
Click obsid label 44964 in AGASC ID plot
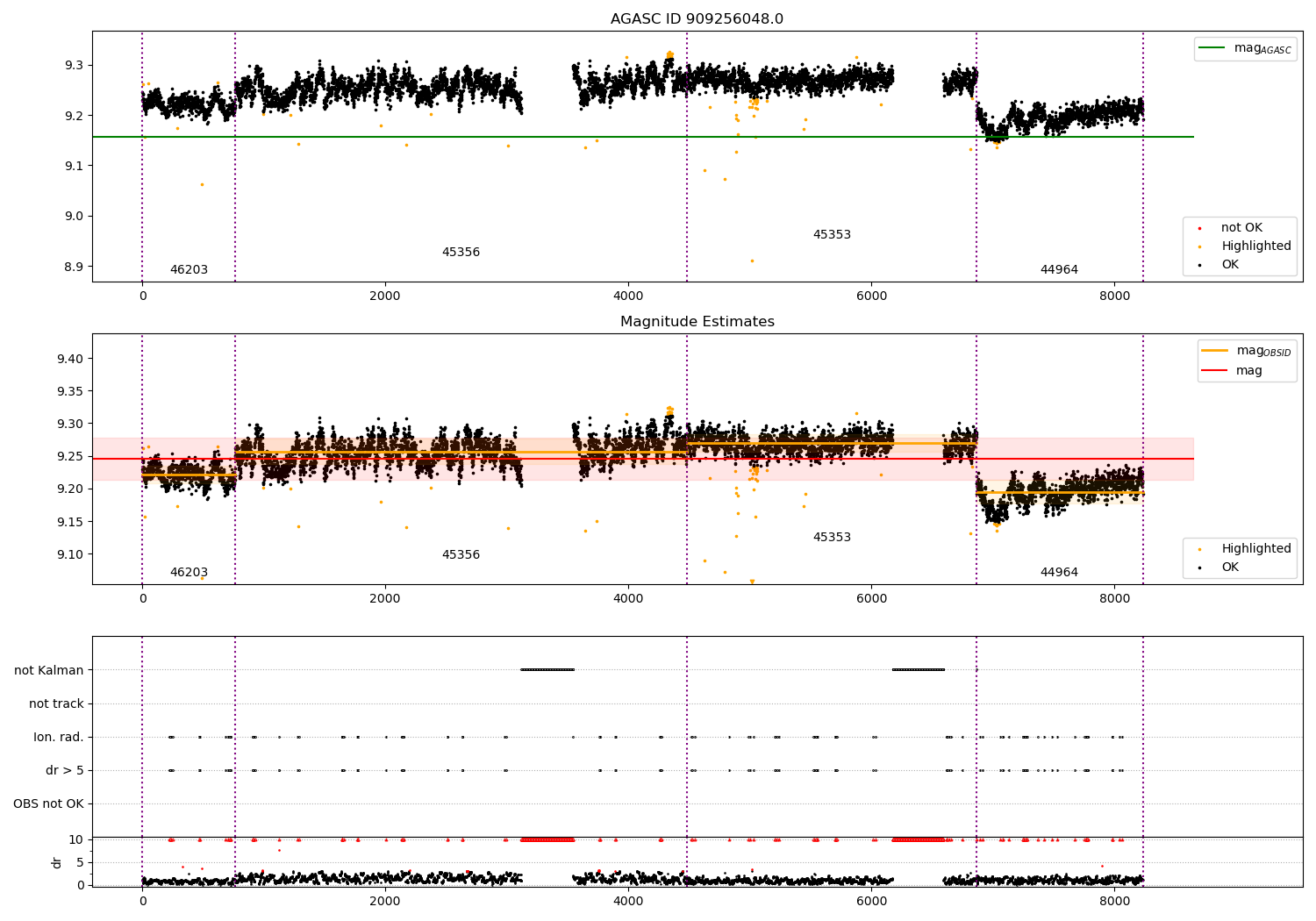point(1059,270)
